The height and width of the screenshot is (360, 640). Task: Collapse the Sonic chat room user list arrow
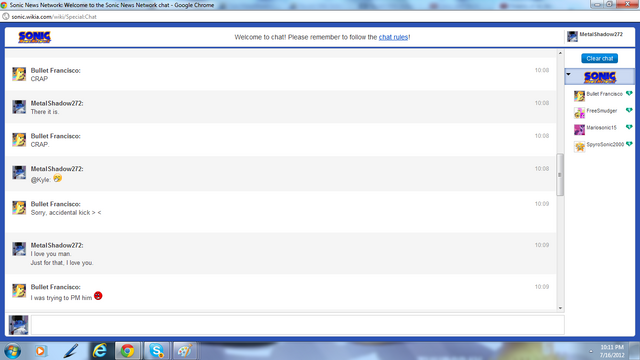pyautogui.click(x=569, y=74)
